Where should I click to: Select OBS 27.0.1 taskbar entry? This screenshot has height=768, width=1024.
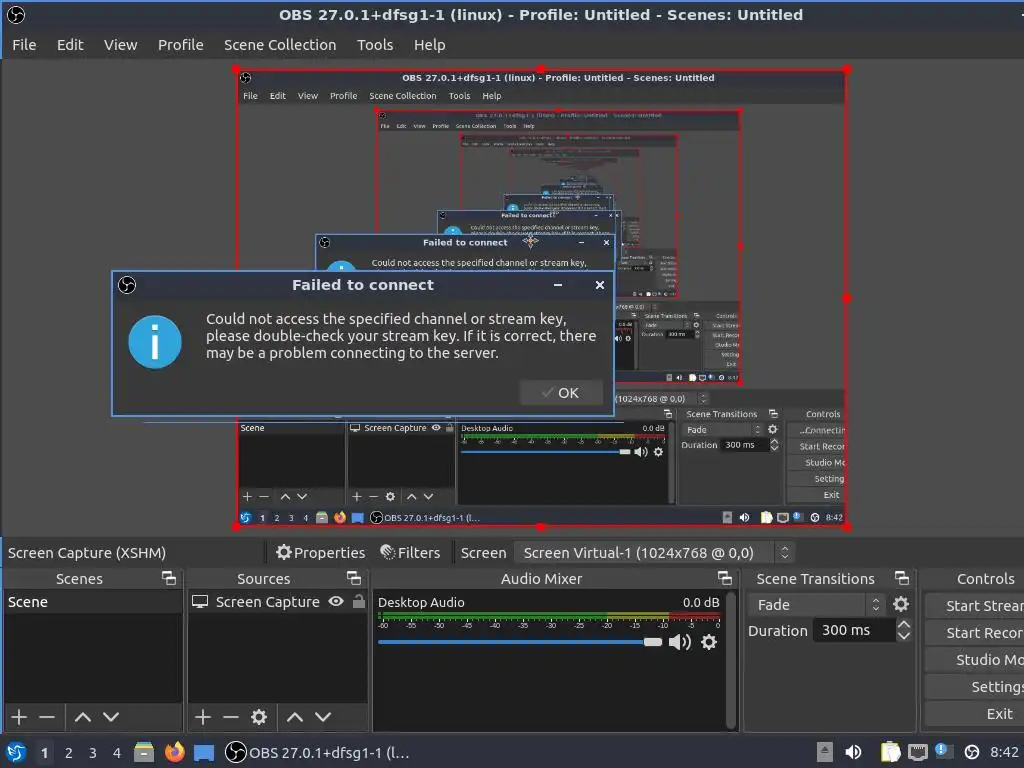[x=317, y=752]
